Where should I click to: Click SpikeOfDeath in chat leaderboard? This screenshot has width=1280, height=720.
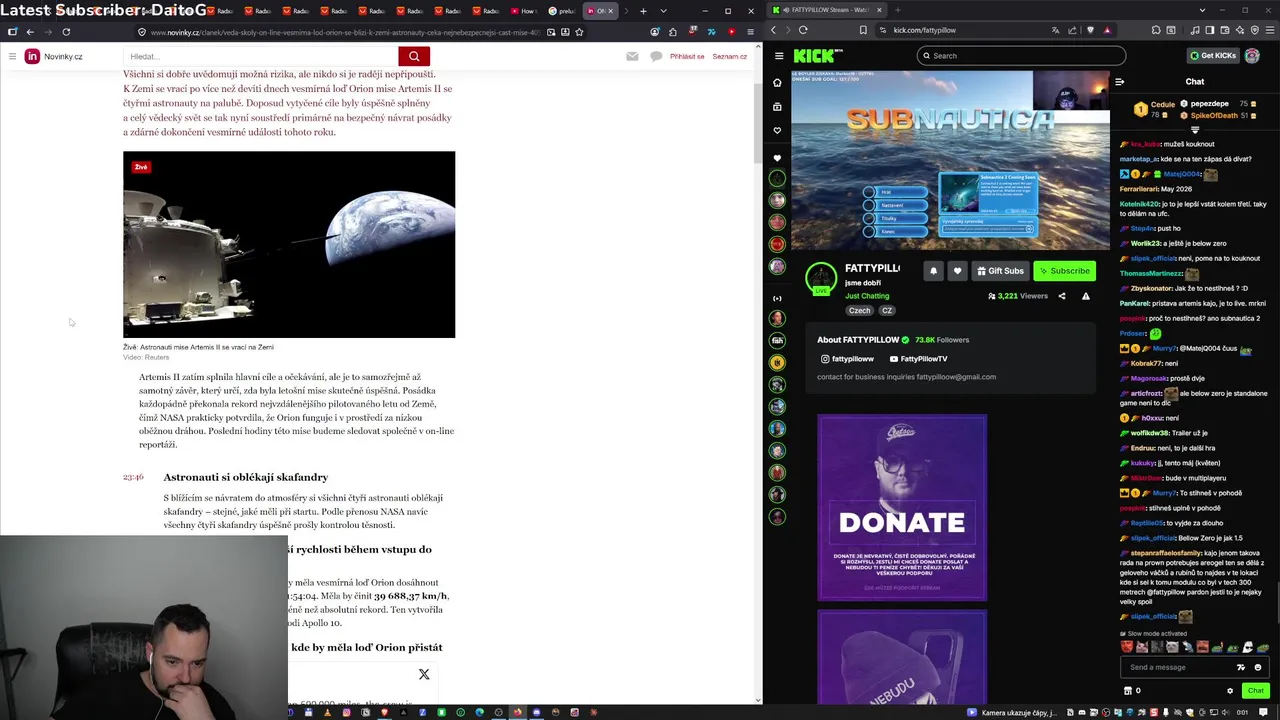[1214, 116]
